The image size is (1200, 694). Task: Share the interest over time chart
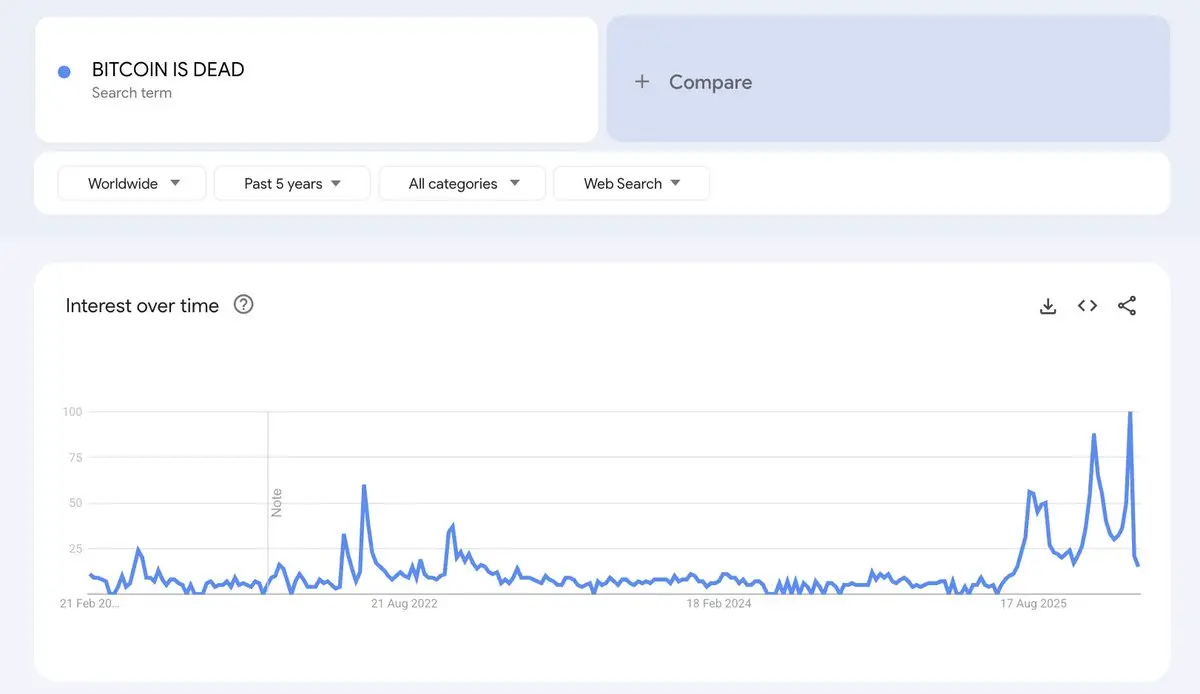[x=1127, y=306]
